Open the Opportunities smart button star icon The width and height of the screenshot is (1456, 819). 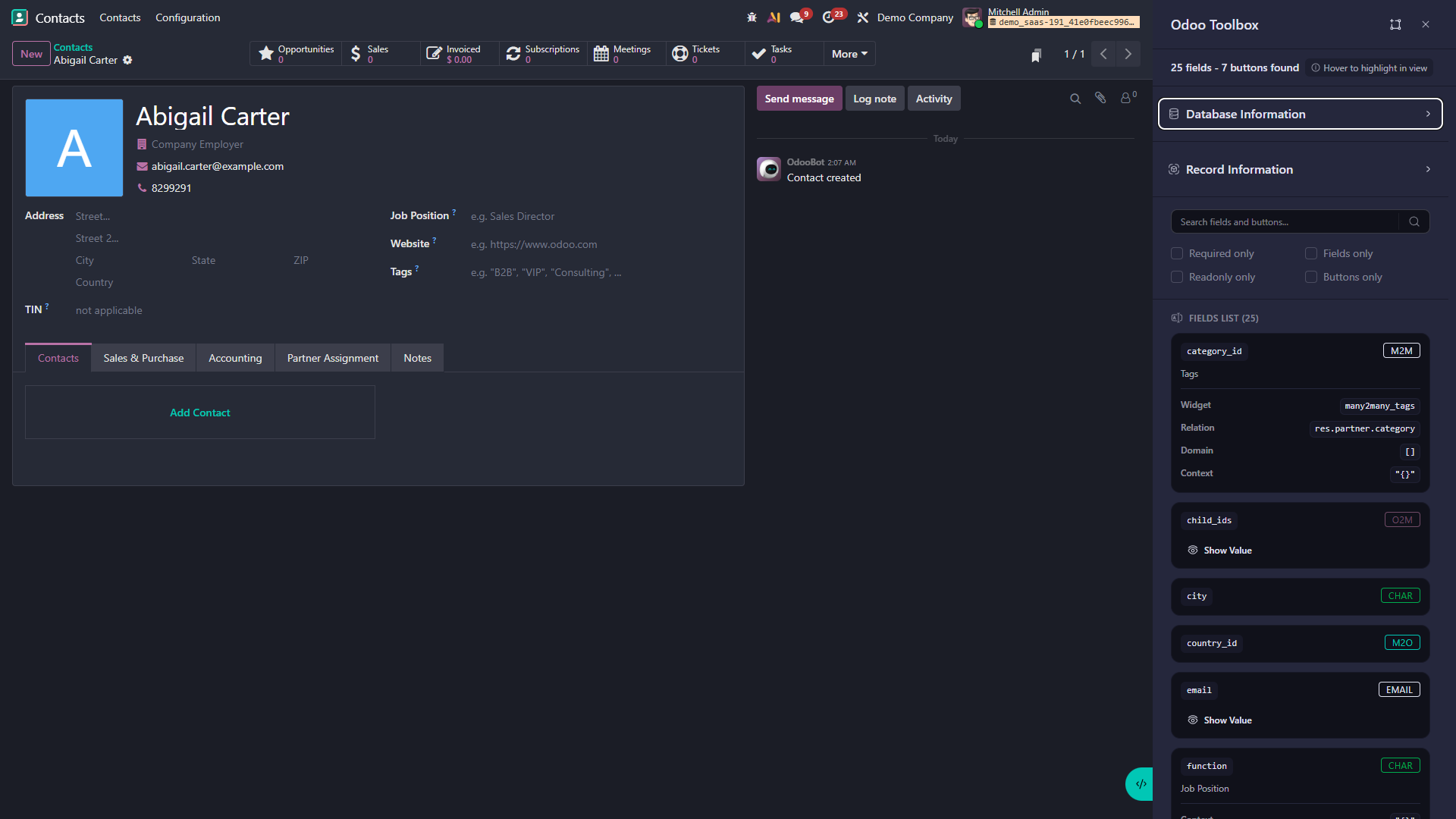point(265,53)
